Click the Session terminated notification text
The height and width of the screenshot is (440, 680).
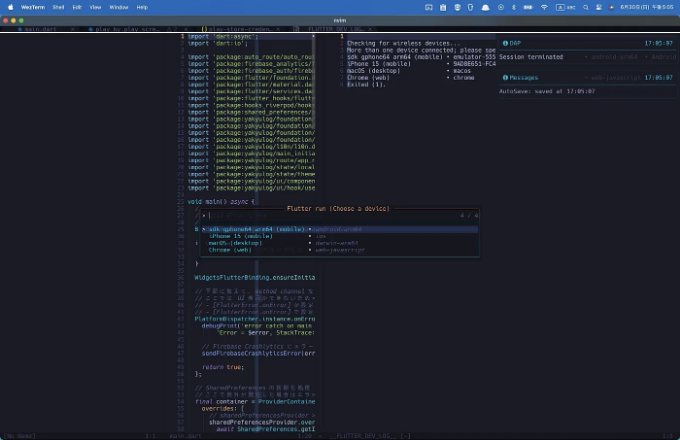(x=531, y=57)
